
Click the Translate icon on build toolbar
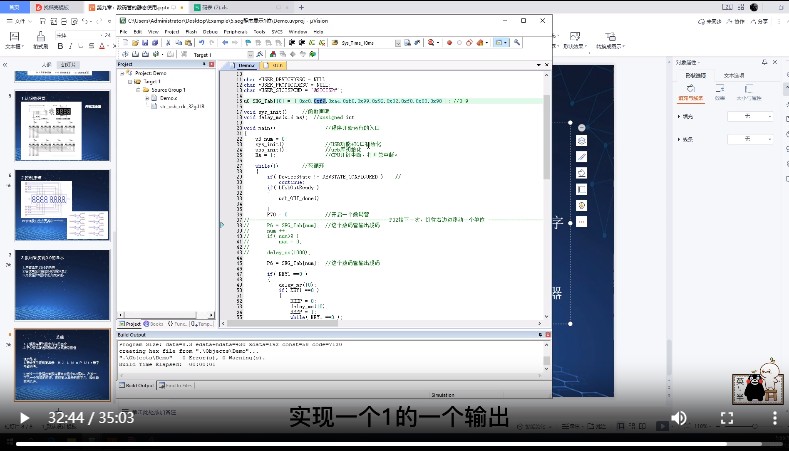pyautogui.click(x=125, y=54)
